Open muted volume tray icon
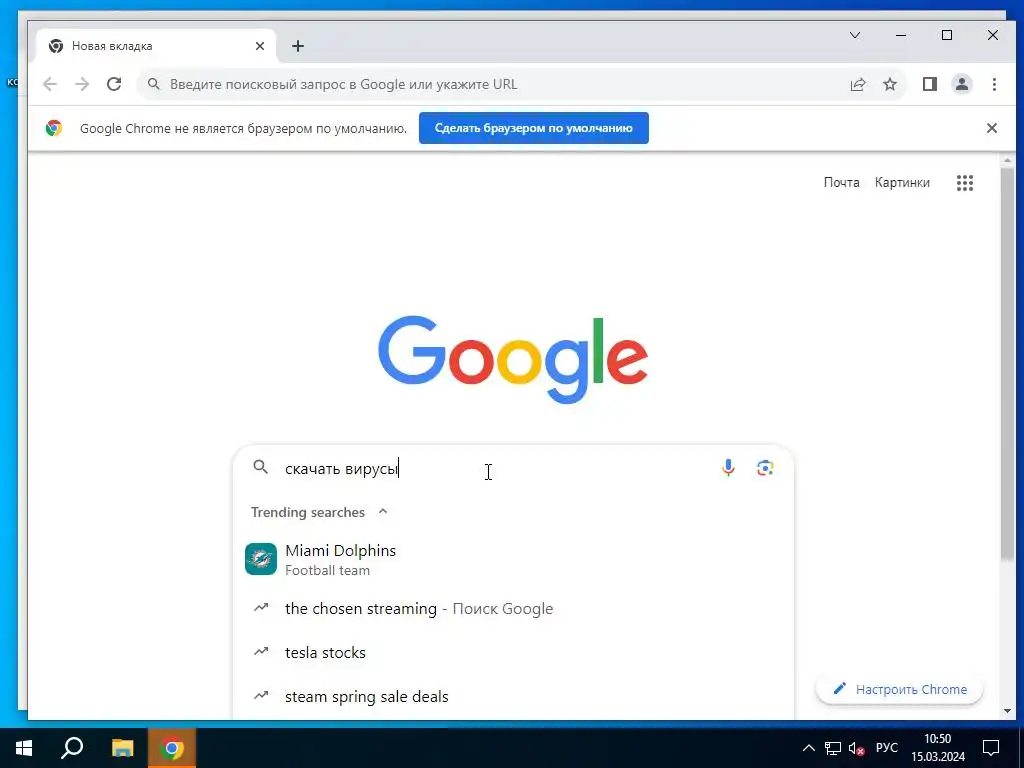The width and height of the screenshot is (1024, 768). coord(856,748)
